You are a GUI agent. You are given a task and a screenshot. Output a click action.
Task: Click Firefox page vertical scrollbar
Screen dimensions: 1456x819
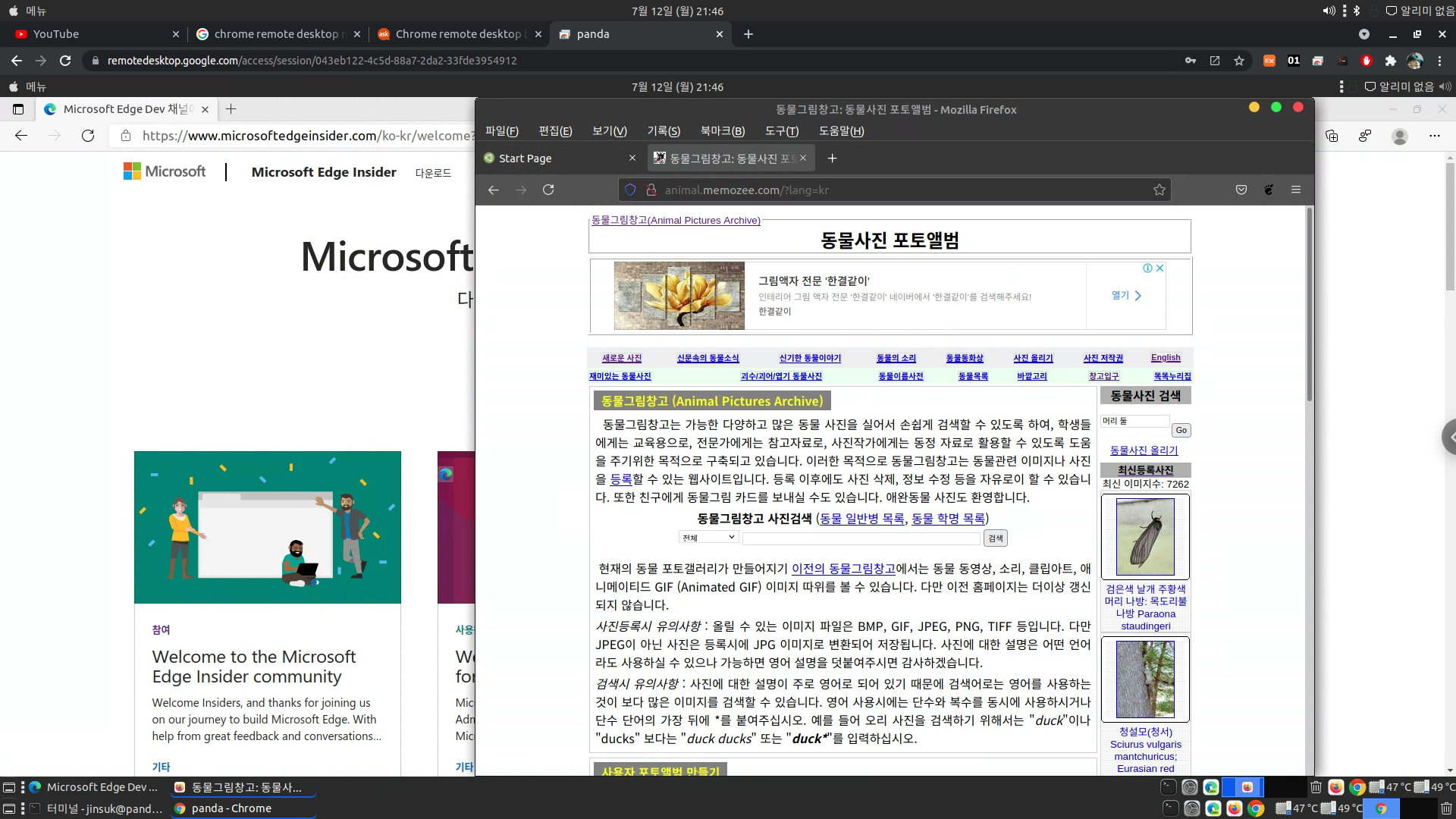pos(1309,303)
